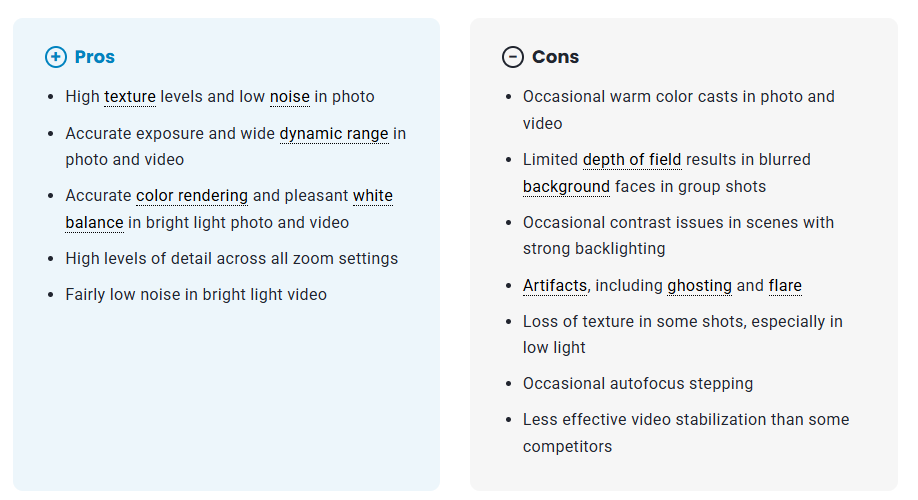The width and height of the screenshot is (918, 500).
Task: Select the bright light video noise bullet
Action: (196, 295)
